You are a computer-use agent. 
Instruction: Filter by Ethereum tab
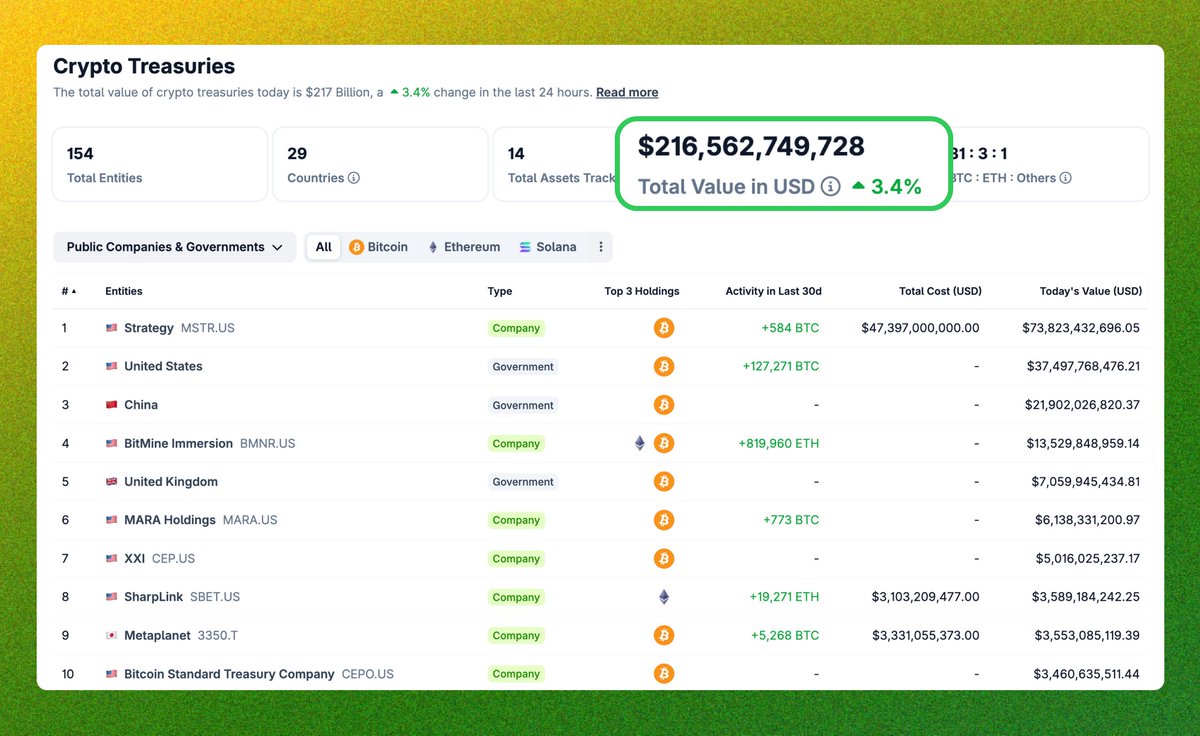point(464,247)
